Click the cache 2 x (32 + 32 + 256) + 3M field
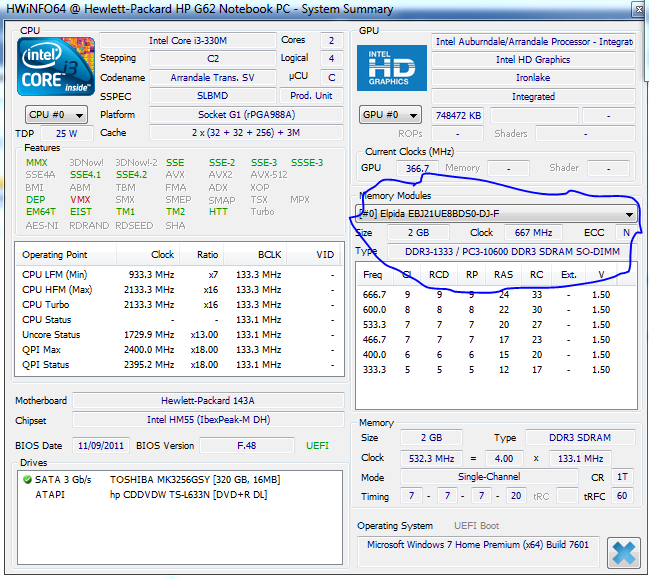 click(x=246, y=132)
